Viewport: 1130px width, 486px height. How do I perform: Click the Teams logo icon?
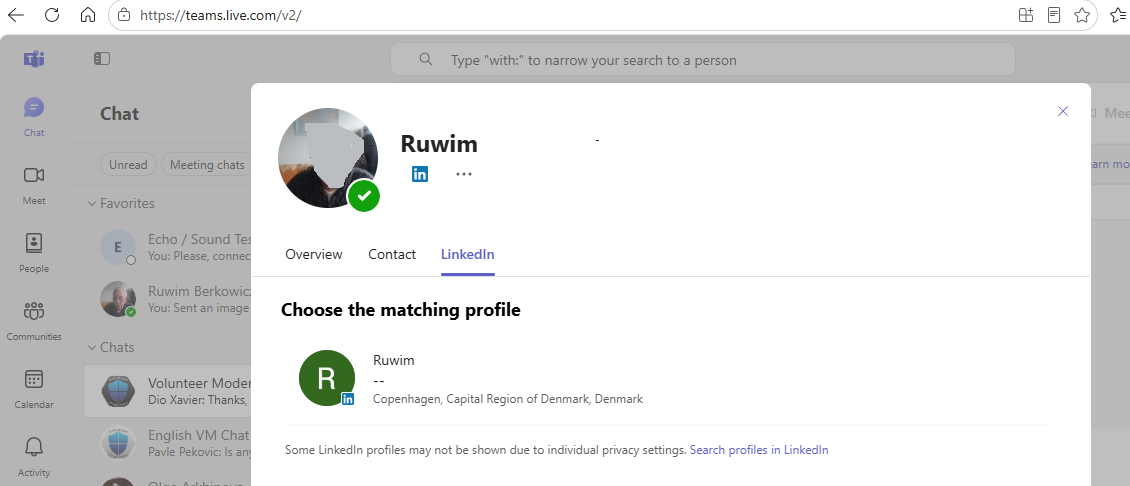pos(34,59)
